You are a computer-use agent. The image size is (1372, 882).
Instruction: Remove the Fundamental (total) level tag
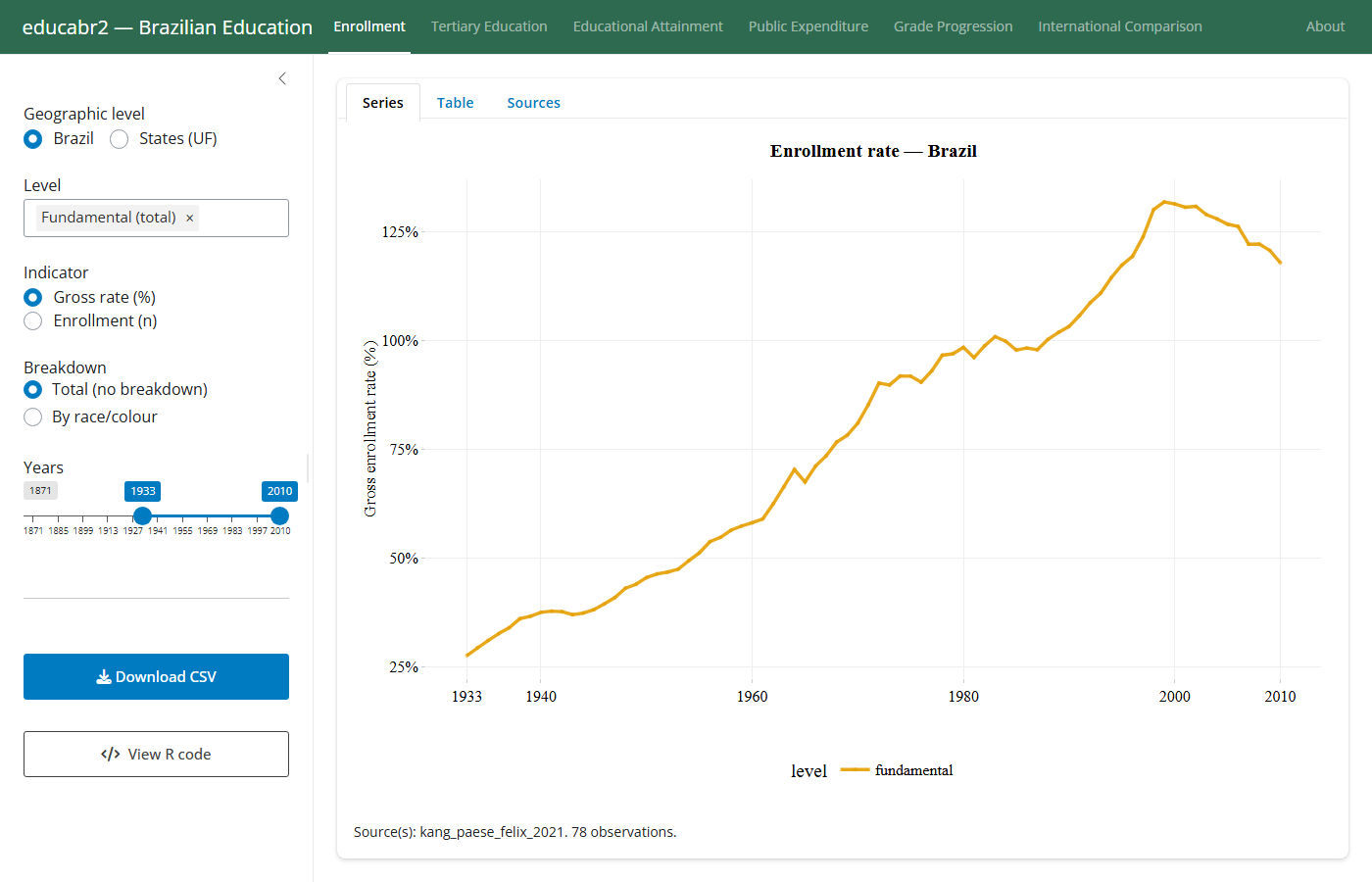tap(190, 219)
